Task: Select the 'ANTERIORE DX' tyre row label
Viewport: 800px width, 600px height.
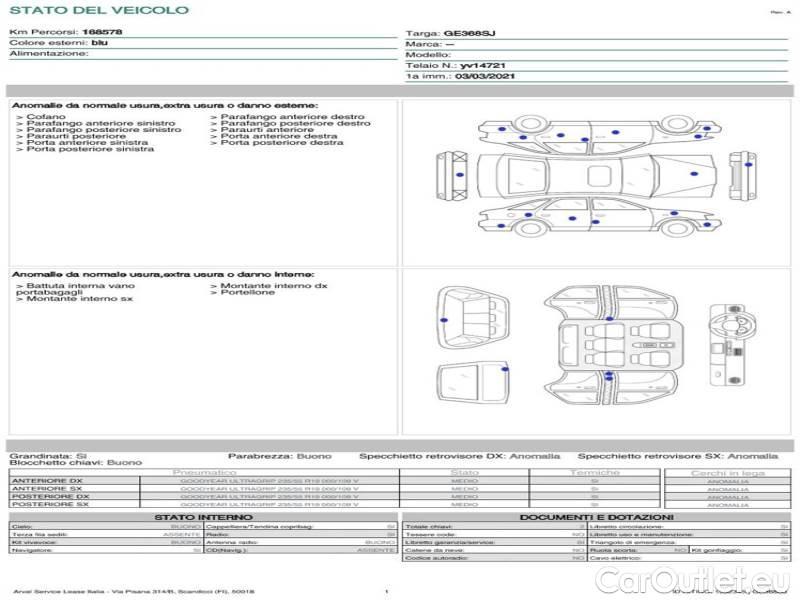Action: (47, 481)
